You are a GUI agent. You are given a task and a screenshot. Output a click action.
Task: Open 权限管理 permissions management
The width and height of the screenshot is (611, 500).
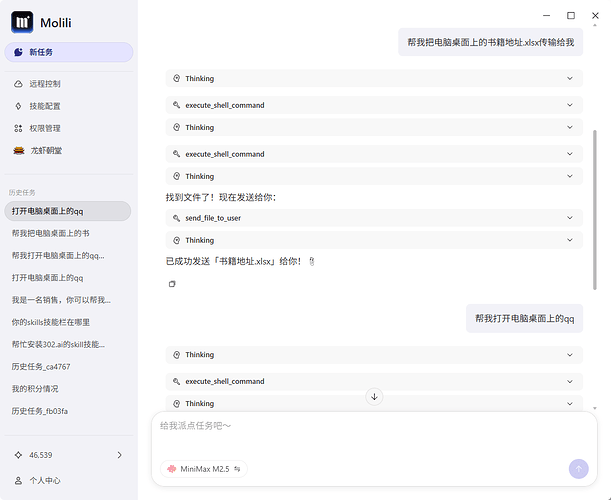pyautogui.click(x=44, y=128)
